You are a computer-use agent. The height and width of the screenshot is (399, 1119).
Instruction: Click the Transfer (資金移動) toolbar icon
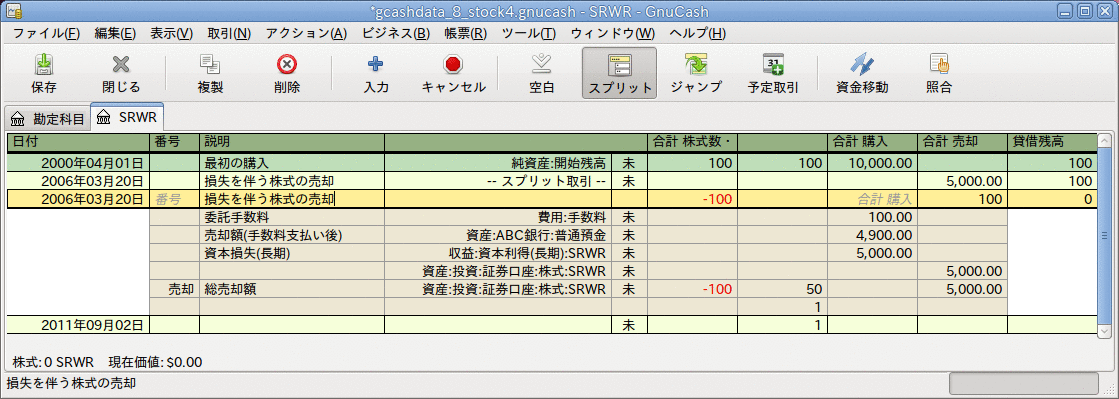(862, 74)
